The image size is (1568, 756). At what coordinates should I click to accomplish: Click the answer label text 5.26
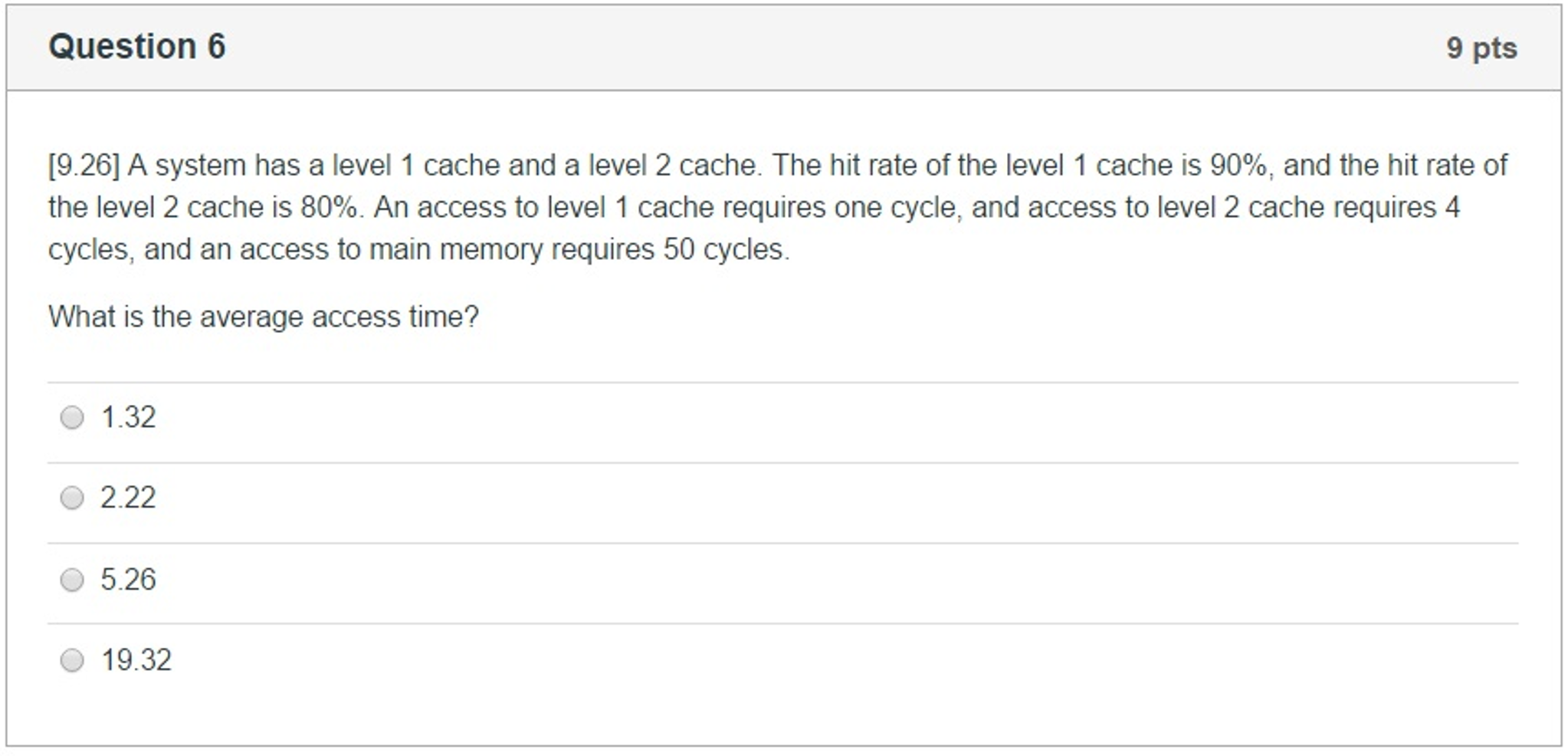click(x=127, y=580)
